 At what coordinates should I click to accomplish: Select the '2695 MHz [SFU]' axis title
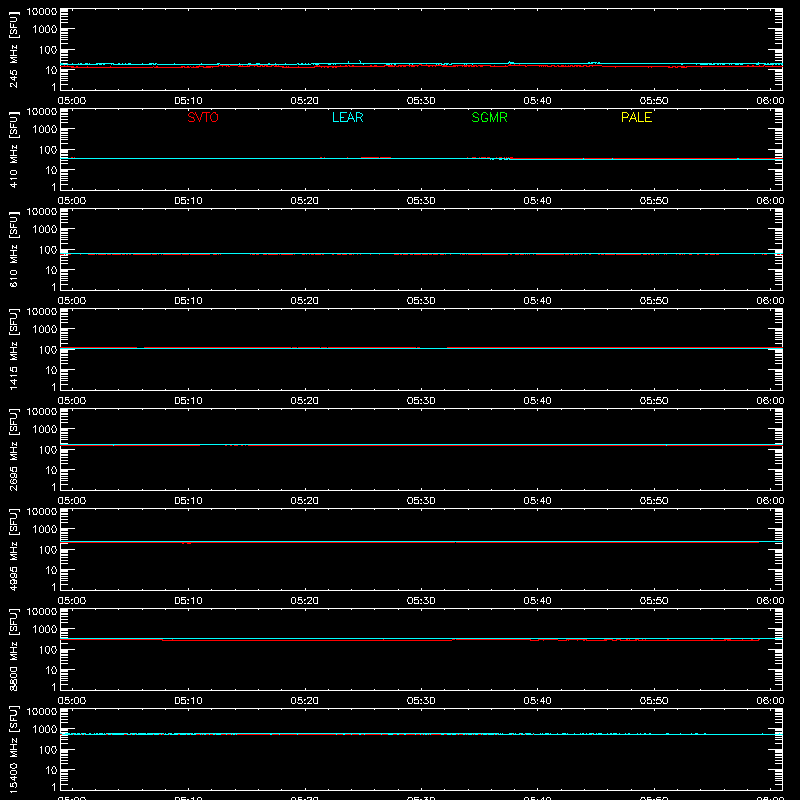(14, 449)
